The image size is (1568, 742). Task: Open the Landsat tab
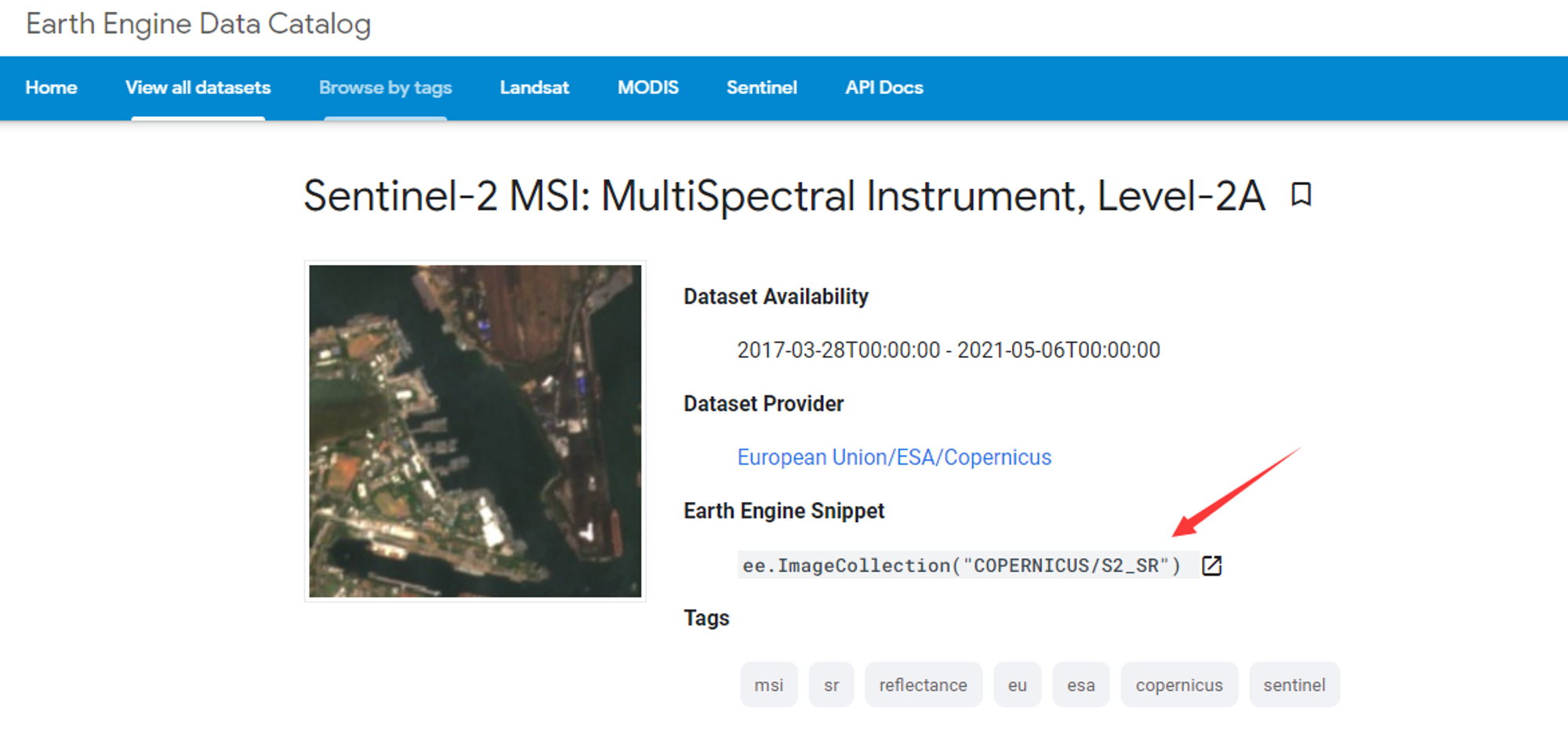[535, 88]
